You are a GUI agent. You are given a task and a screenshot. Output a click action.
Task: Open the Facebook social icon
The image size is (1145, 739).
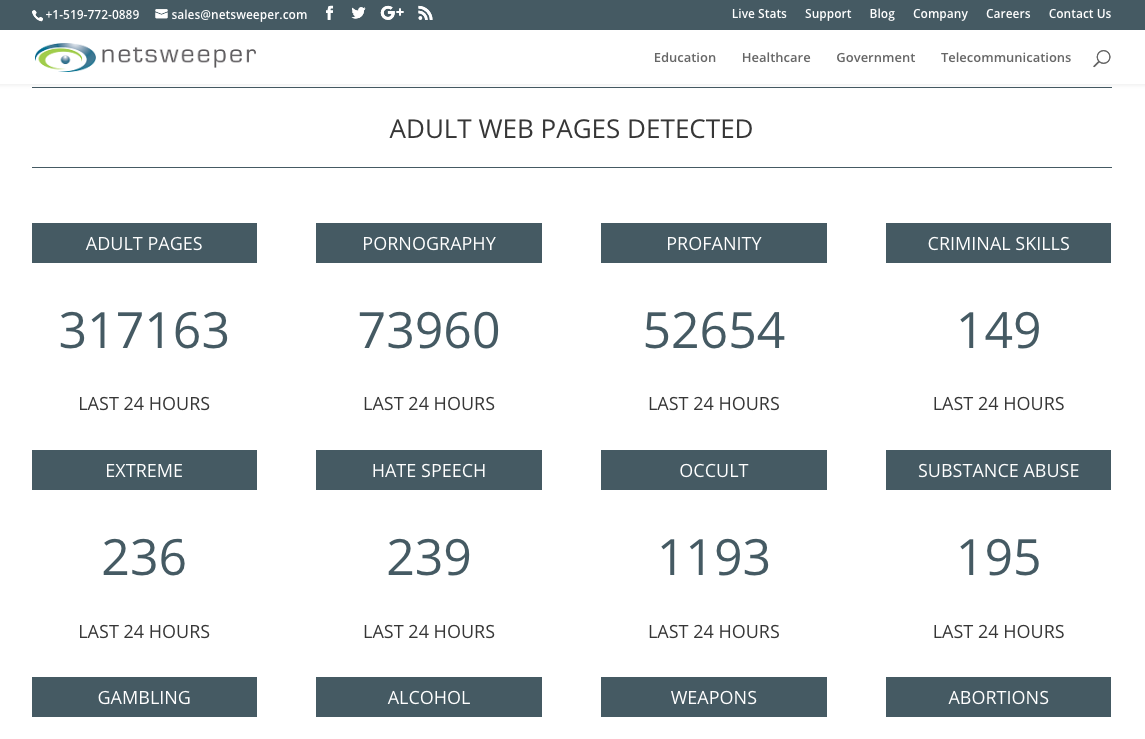330,13
